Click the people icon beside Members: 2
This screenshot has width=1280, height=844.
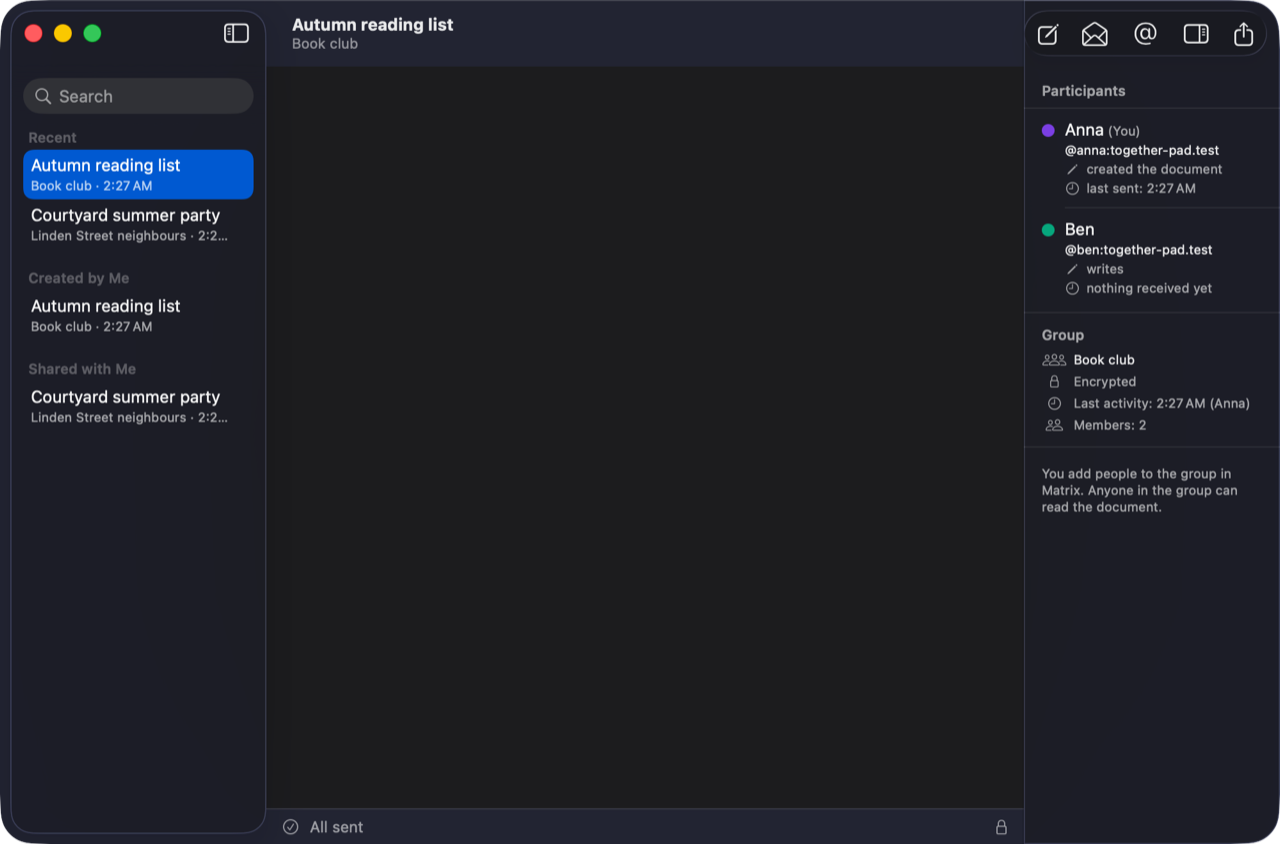click(1054, 425)
